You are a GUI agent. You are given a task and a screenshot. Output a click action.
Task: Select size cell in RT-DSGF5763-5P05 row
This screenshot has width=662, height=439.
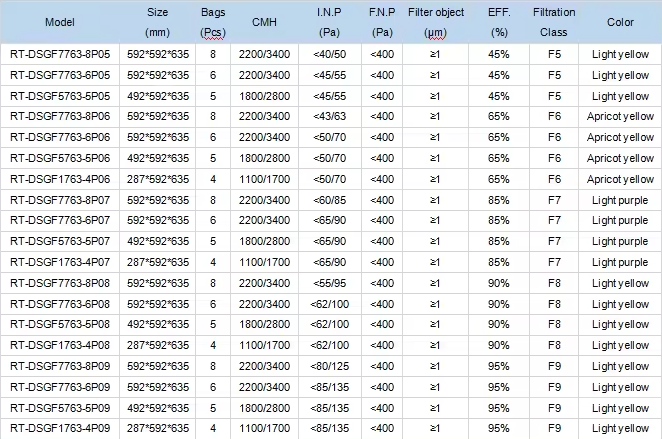click(x=158, y=96)
